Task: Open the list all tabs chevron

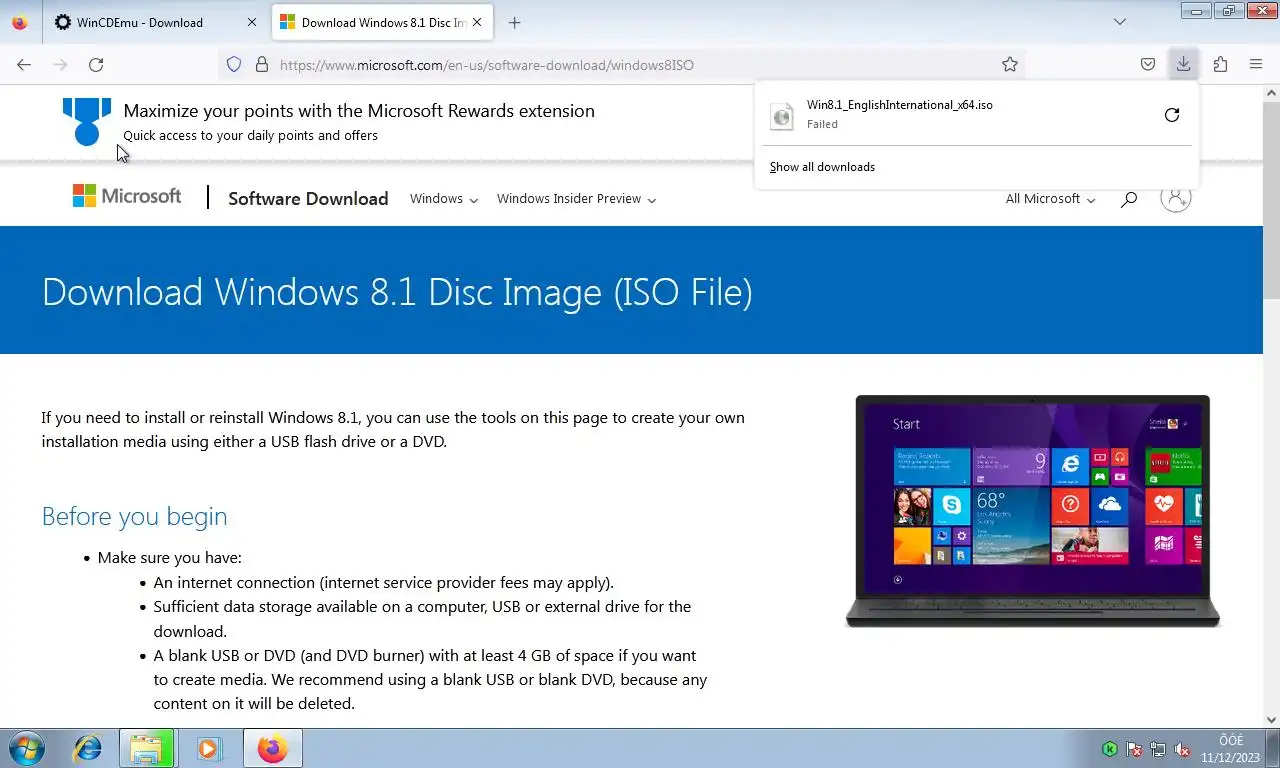Action: tap(1120, 22)
